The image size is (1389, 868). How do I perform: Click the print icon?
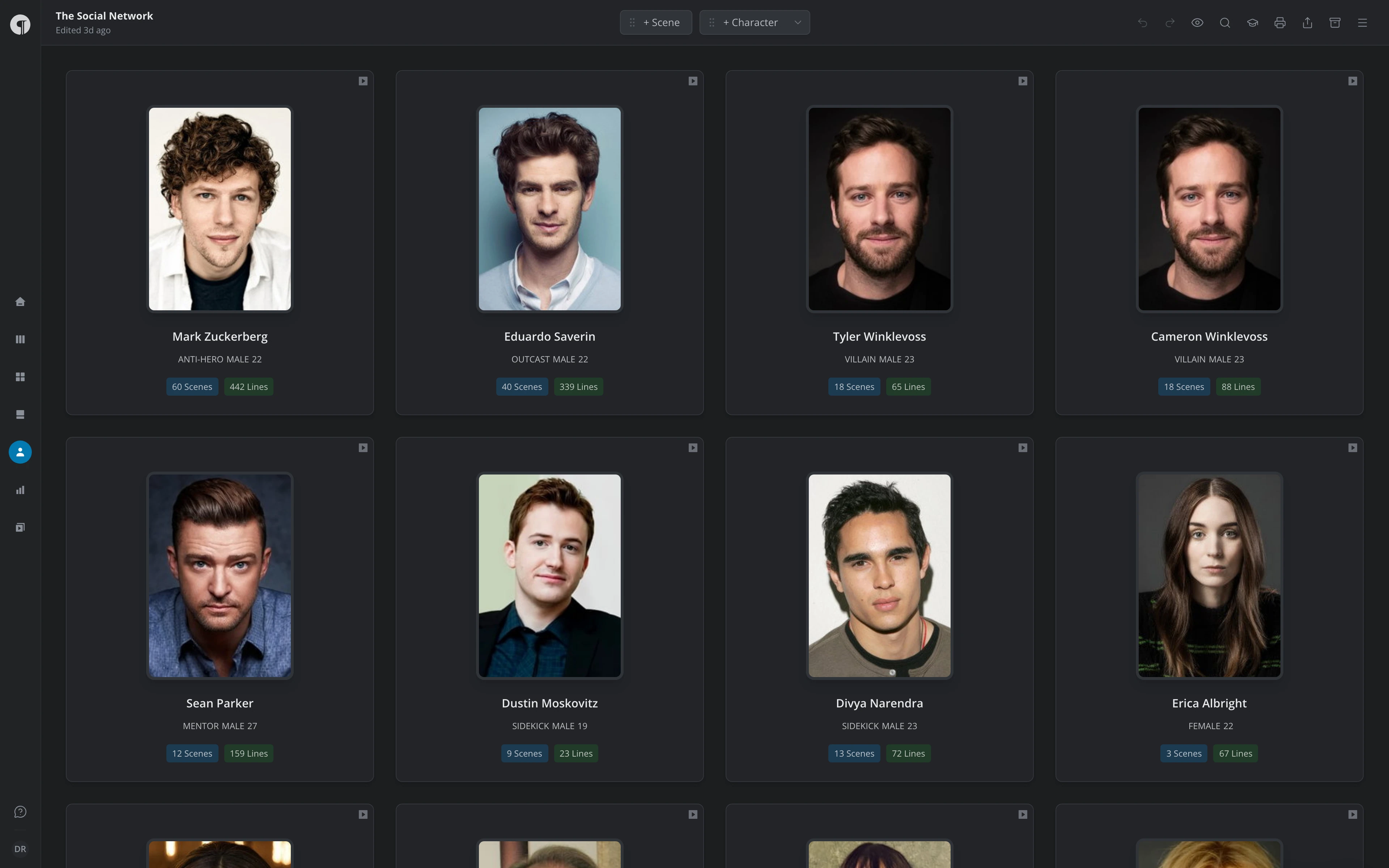pyautogui.click(x=1280, y=22)
